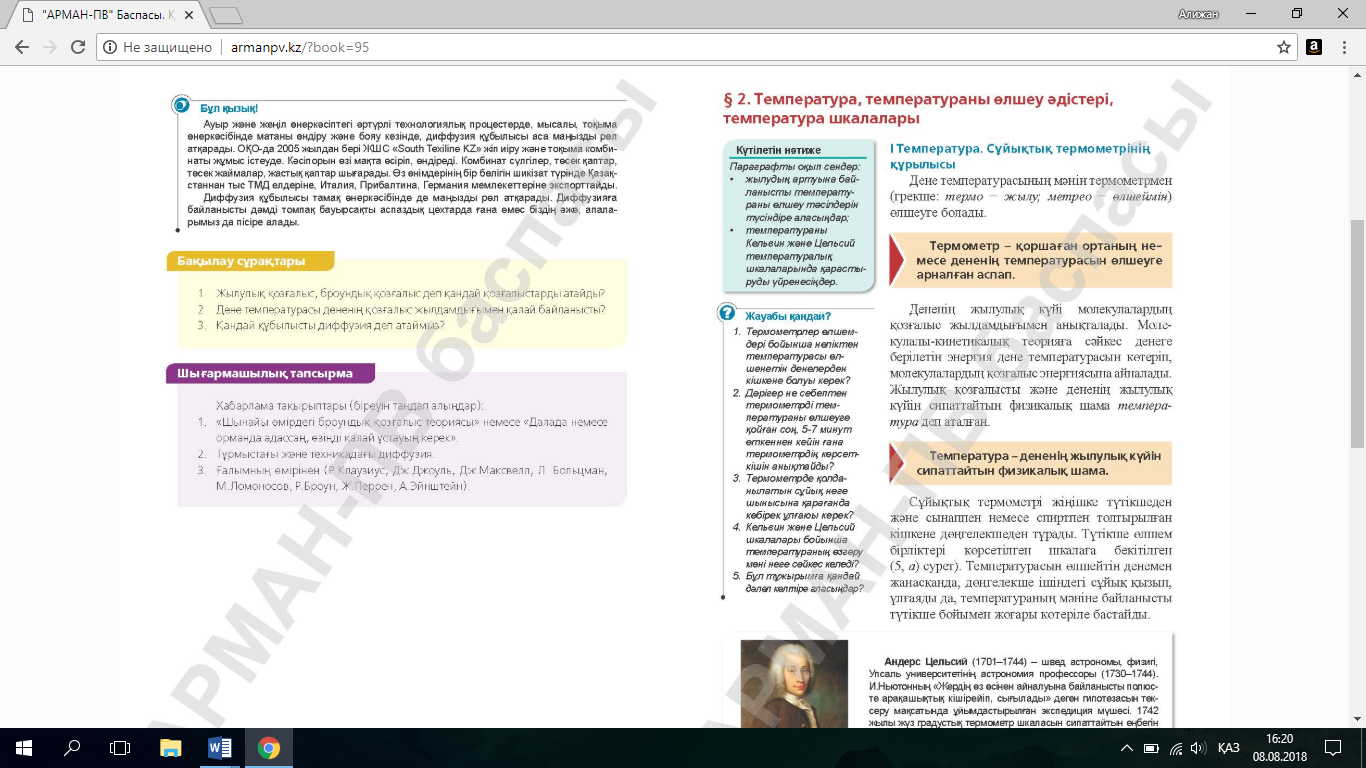The image size is (1366, 768).
Task: Click 'I Температура. Сұйықтық термометрінің құрылысы' subheading
Action: [1020, 156]
